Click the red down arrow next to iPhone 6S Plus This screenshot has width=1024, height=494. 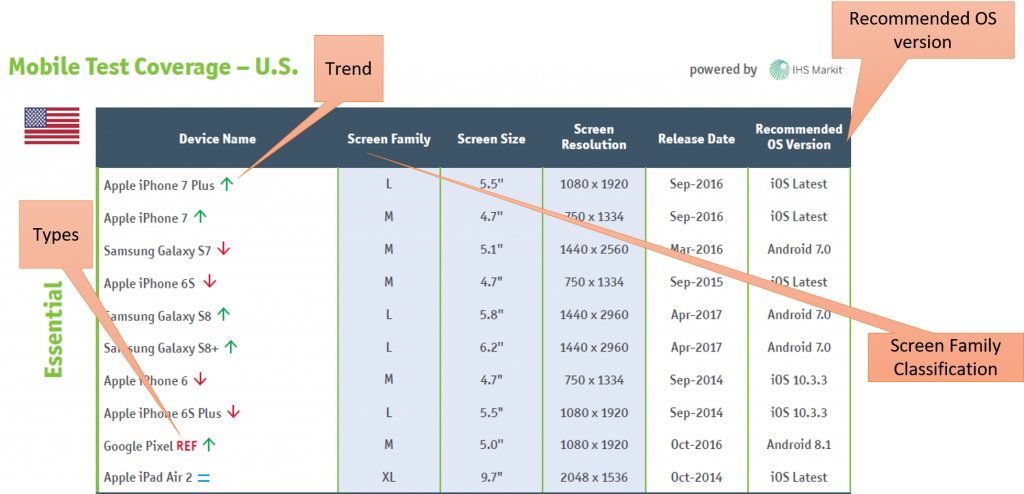coord(234,413)
